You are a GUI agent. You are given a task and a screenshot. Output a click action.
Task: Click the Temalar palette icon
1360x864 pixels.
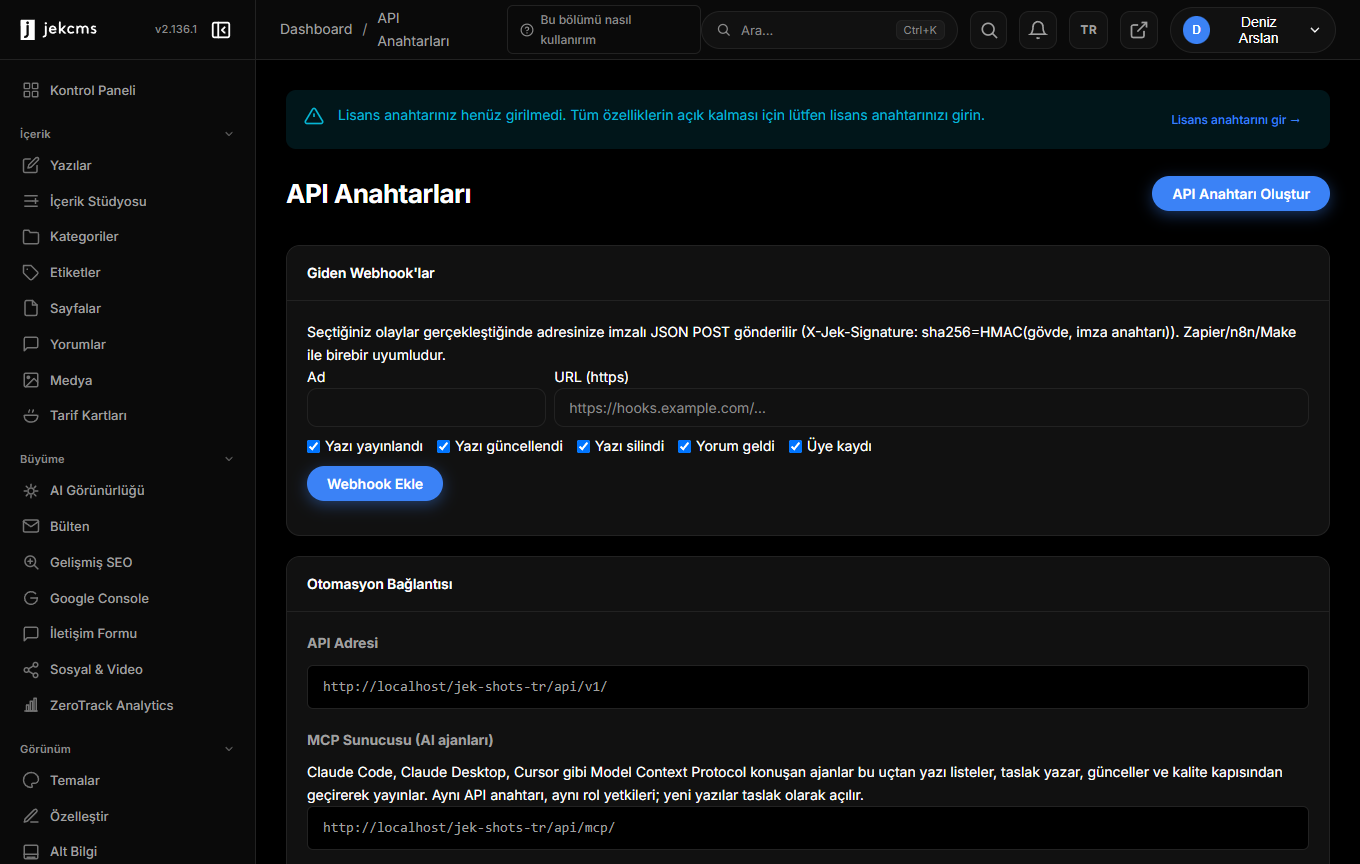(31, 780)
